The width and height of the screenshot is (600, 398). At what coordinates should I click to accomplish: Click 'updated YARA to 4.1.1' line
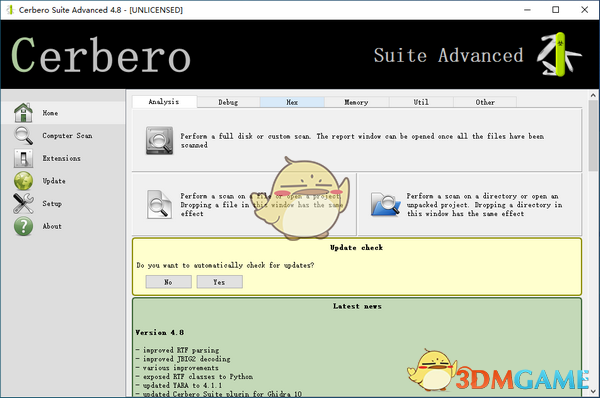pos(179,385)
